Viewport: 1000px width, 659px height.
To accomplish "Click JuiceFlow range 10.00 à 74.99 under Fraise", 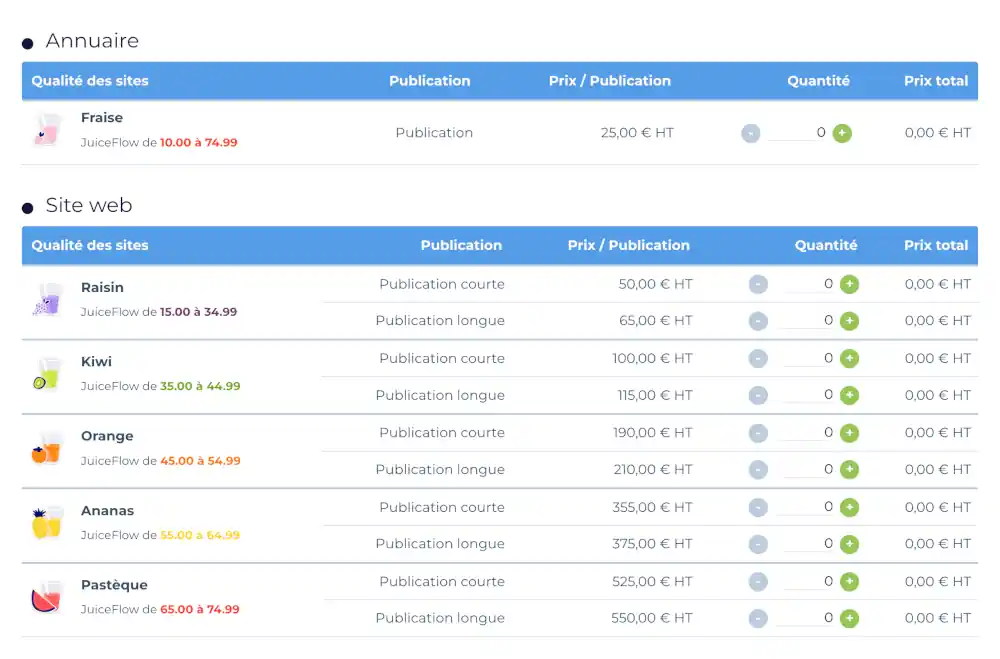I will pyautogui.click(x=198, y=142).
